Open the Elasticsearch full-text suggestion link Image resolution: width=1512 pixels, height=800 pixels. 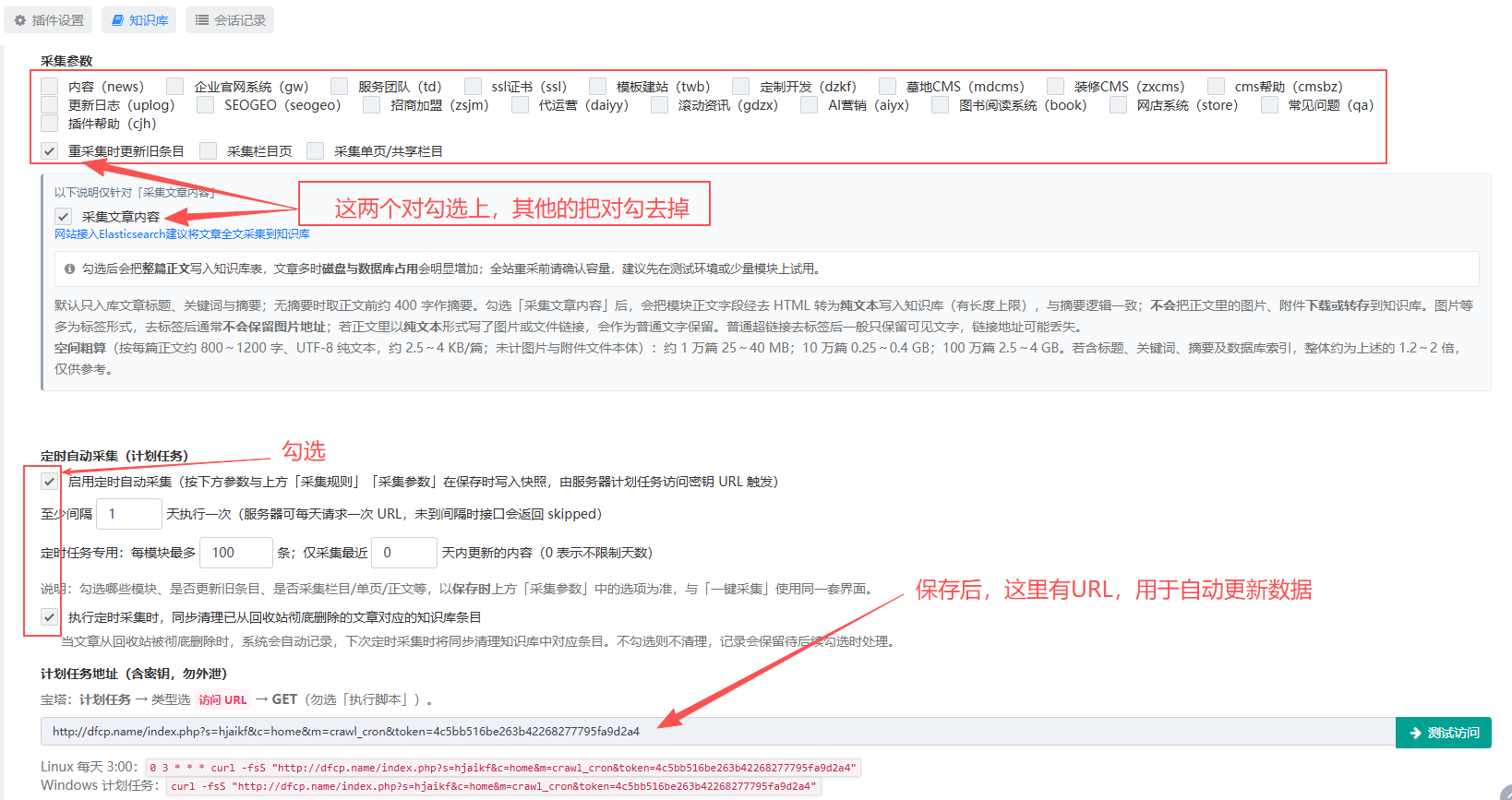pos(182,234)
